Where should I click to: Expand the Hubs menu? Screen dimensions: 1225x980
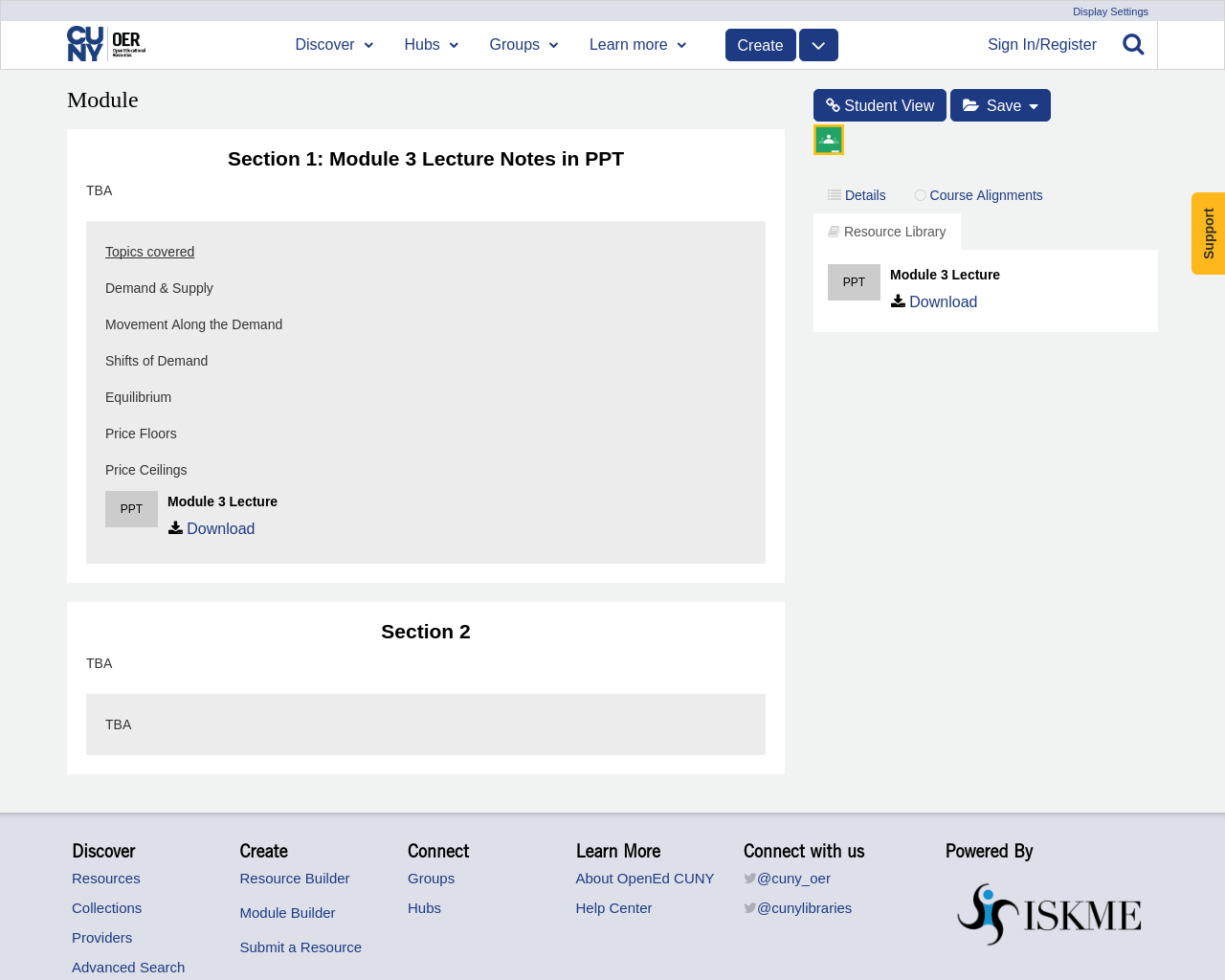pos(432,45)
